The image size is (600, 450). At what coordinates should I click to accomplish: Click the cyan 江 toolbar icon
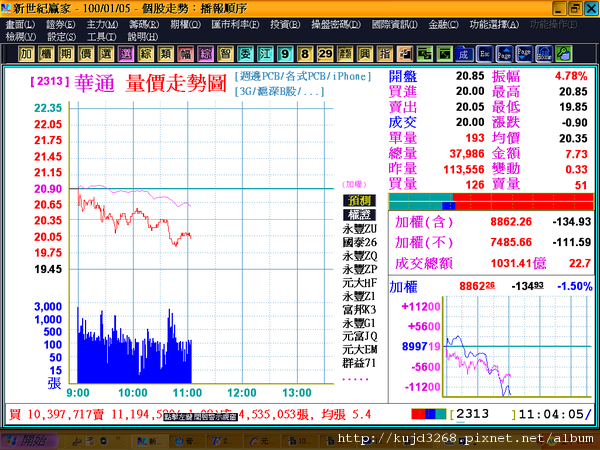coord(265,54)
